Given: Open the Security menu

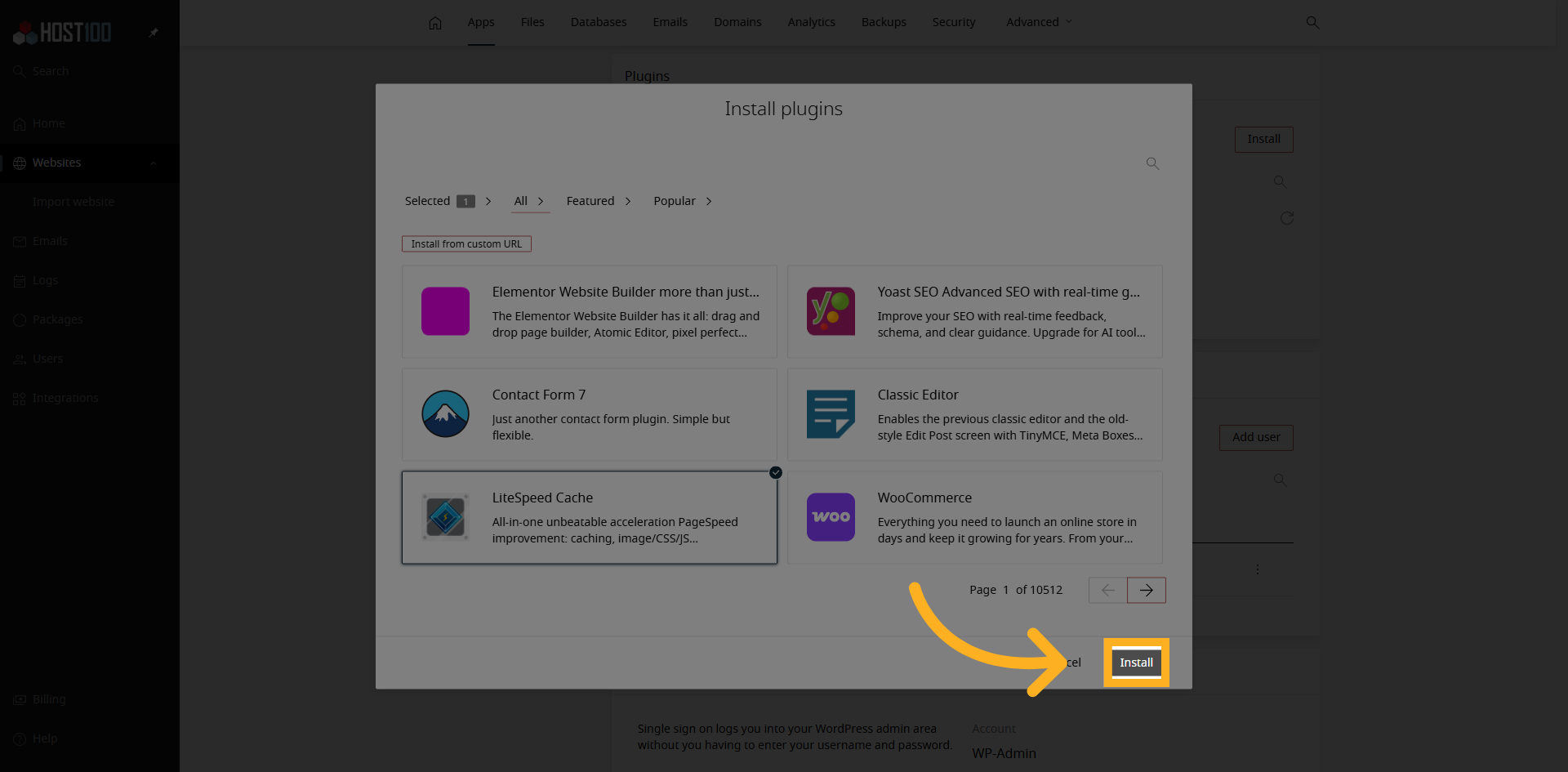Looking at the screenshot, I should point(954,22).
